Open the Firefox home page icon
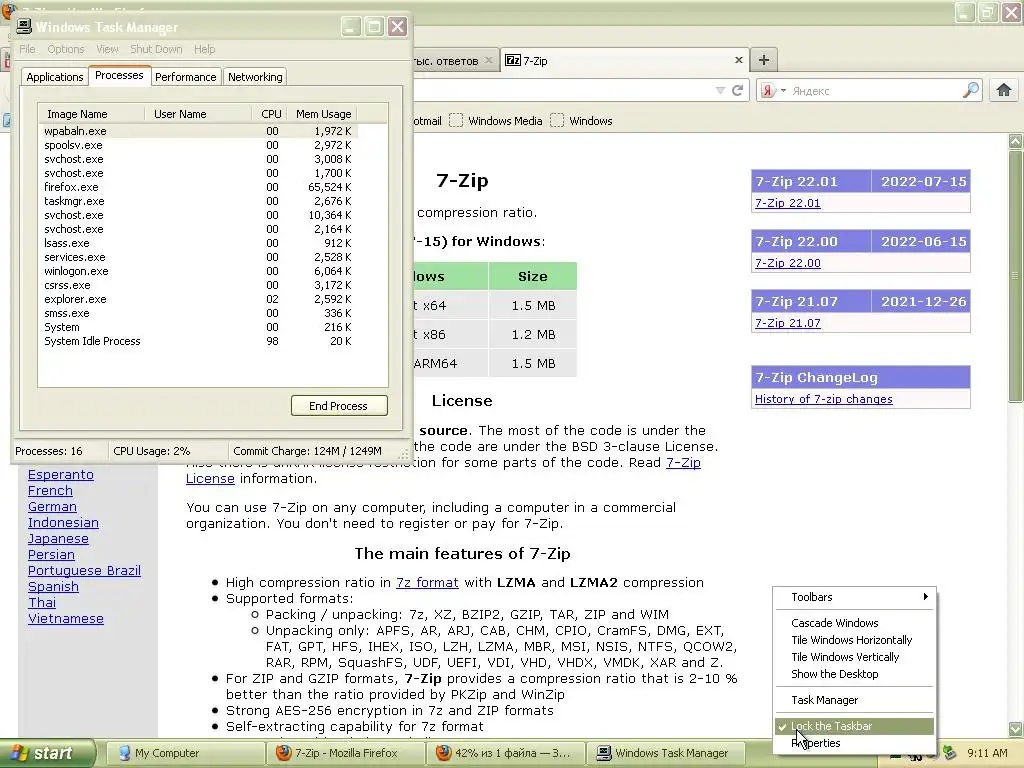The height and width of the screenshot is (768, 1024). [1003, 90]
